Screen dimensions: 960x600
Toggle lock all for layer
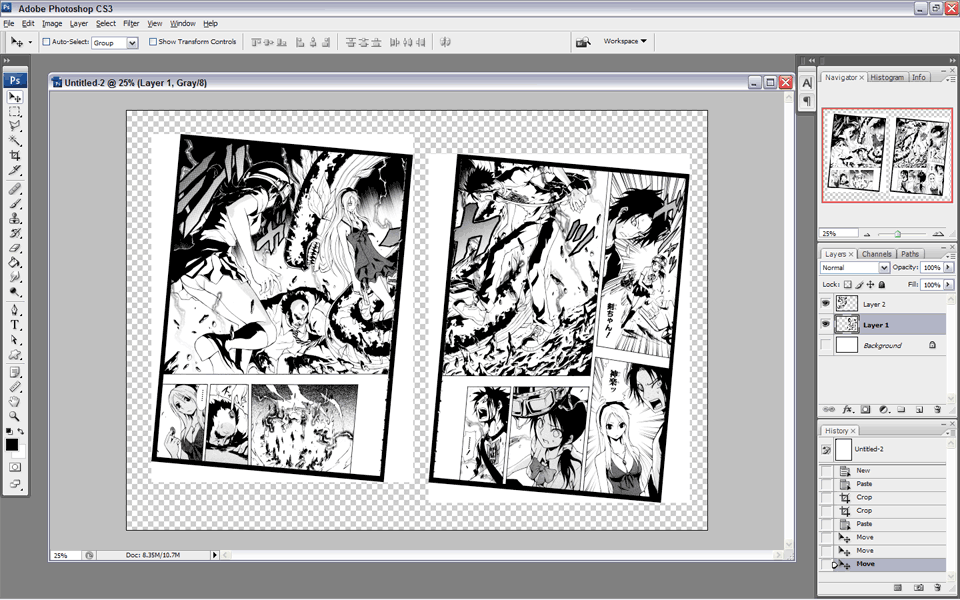pyautogui.click(x=882, y=285)
